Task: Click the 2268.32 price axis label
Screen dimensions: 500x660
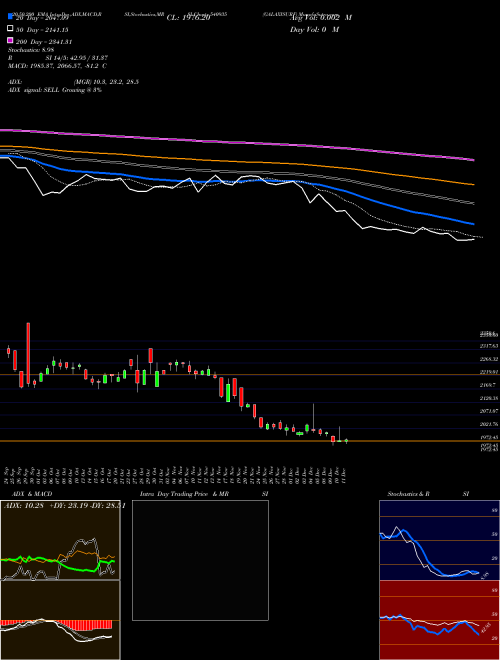Action: [x=489, y=359]
